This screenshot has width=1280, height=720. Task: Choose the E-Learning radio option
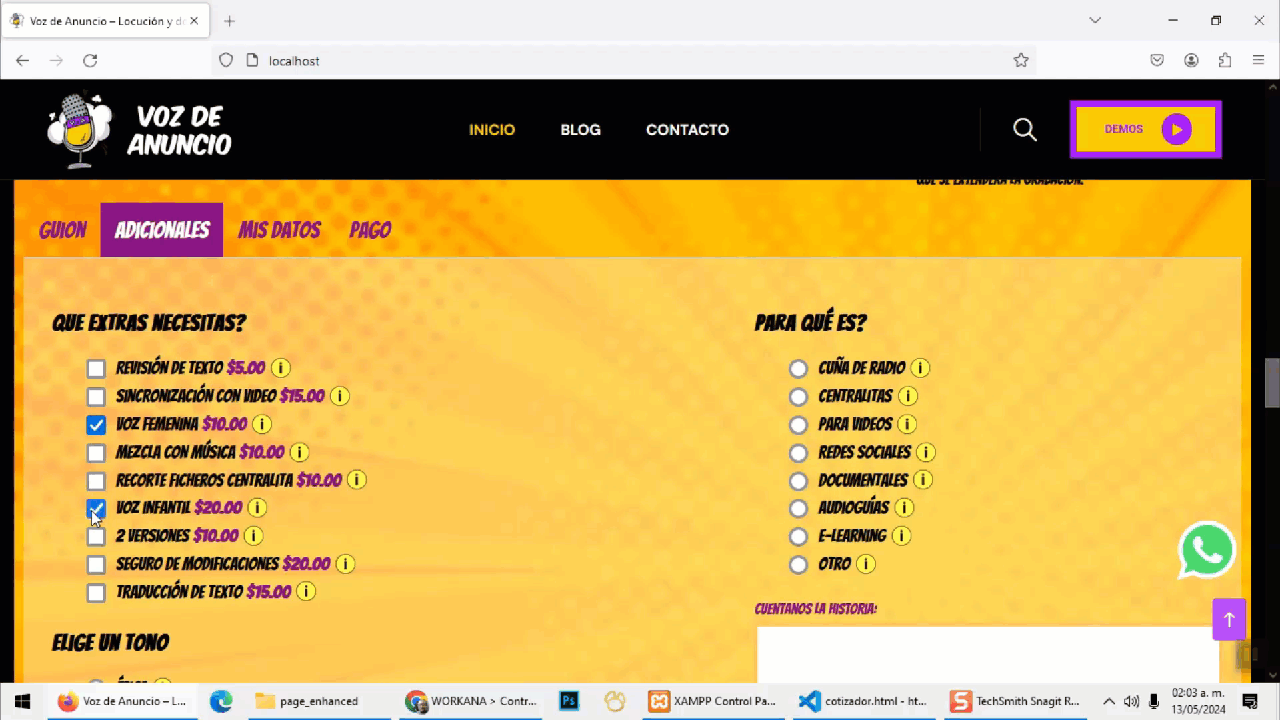(798, 537)
